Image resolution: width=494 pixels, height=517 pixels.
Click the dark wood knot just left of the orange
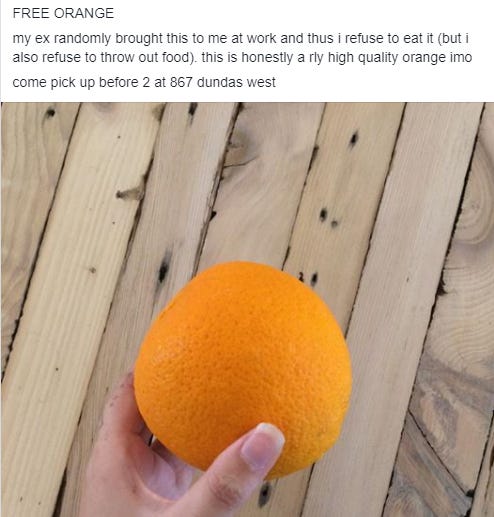tap(164, 269)
